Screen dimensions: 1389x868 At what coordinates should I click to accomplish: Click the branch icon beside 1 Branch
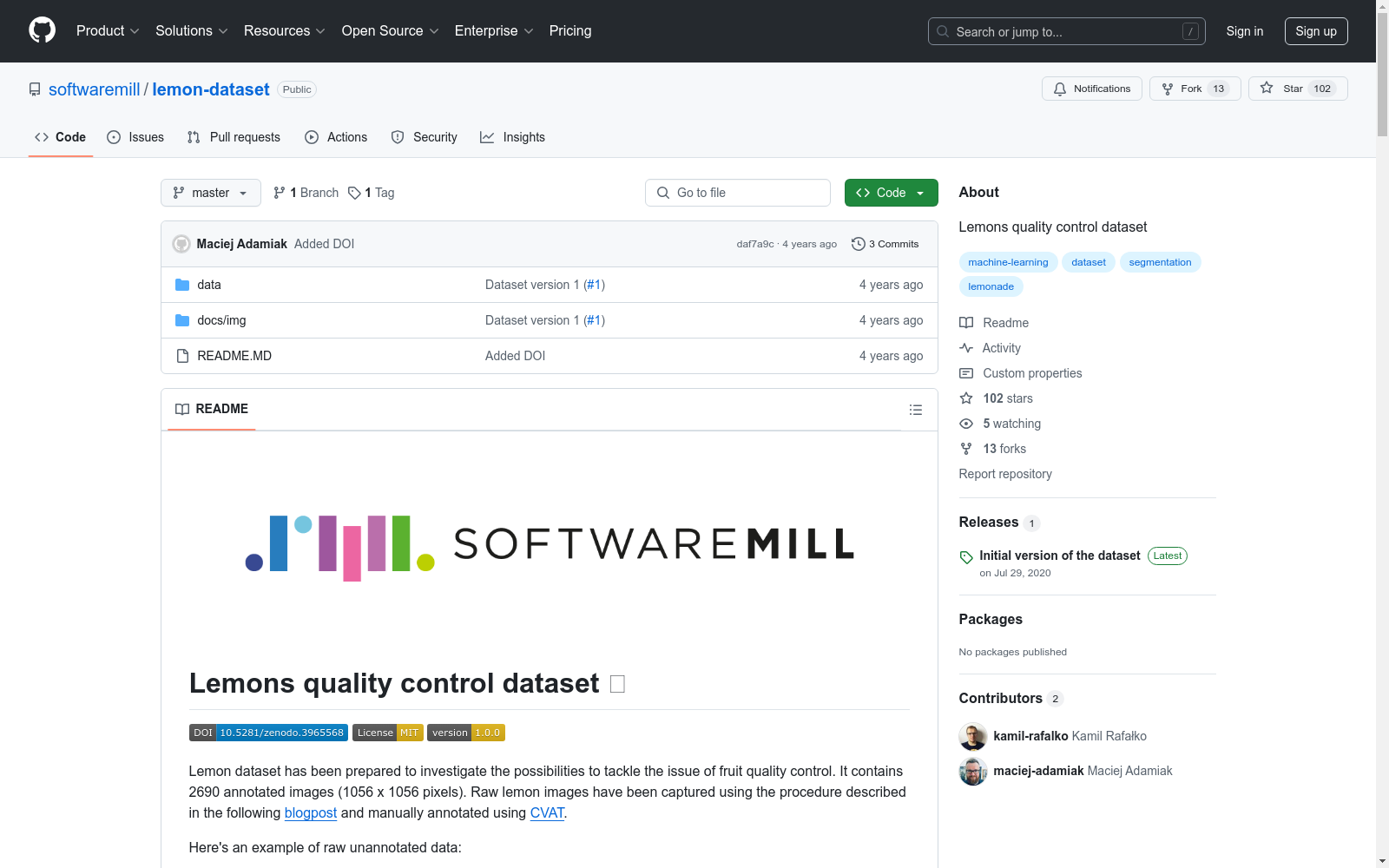[x=280, y=193]
